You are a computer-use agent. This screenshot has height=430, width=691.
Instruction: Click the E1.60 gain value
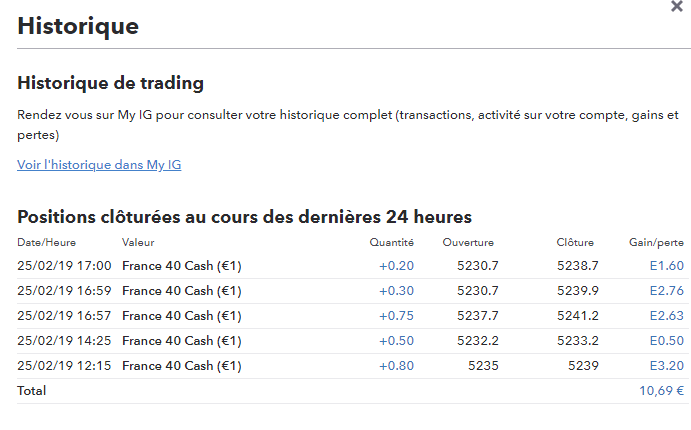point(667,266)
